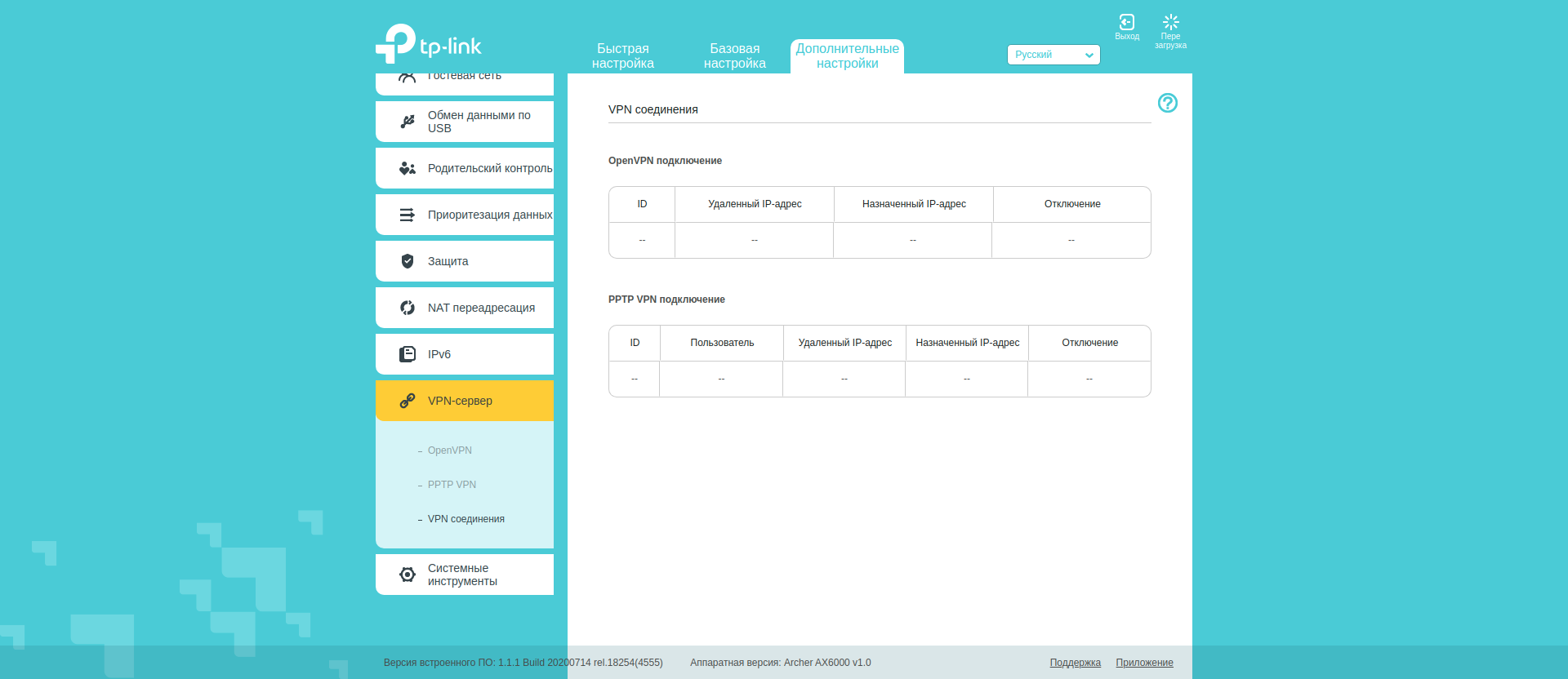
Task: Click the NAT forwarding icon
Action: pos(408,308)
